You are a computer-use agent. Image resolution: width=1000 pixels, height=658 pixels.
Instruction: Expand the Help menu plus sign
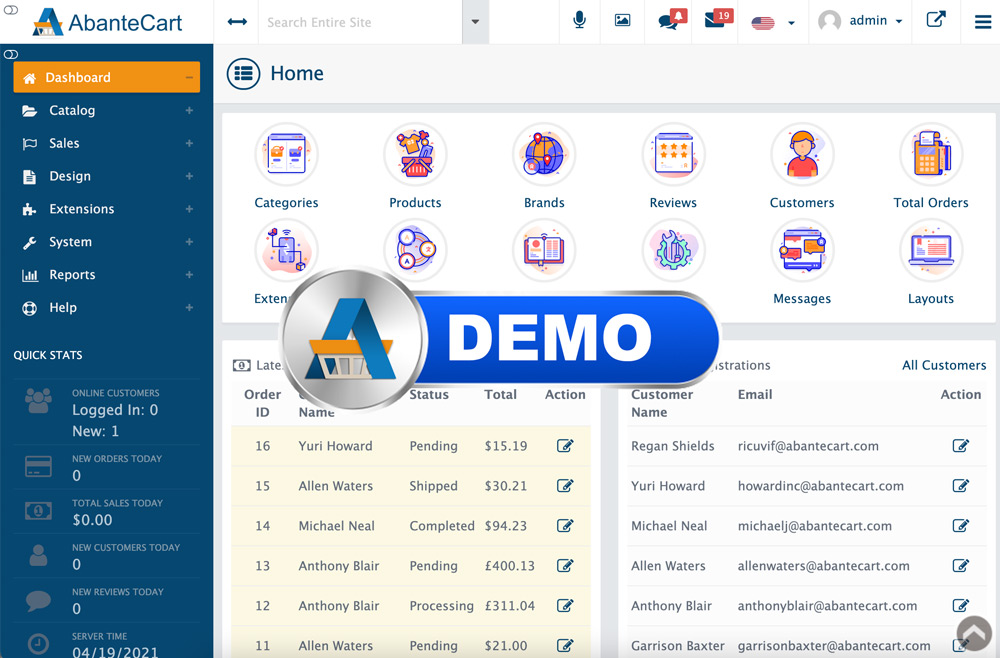click(x=189, y=308)
